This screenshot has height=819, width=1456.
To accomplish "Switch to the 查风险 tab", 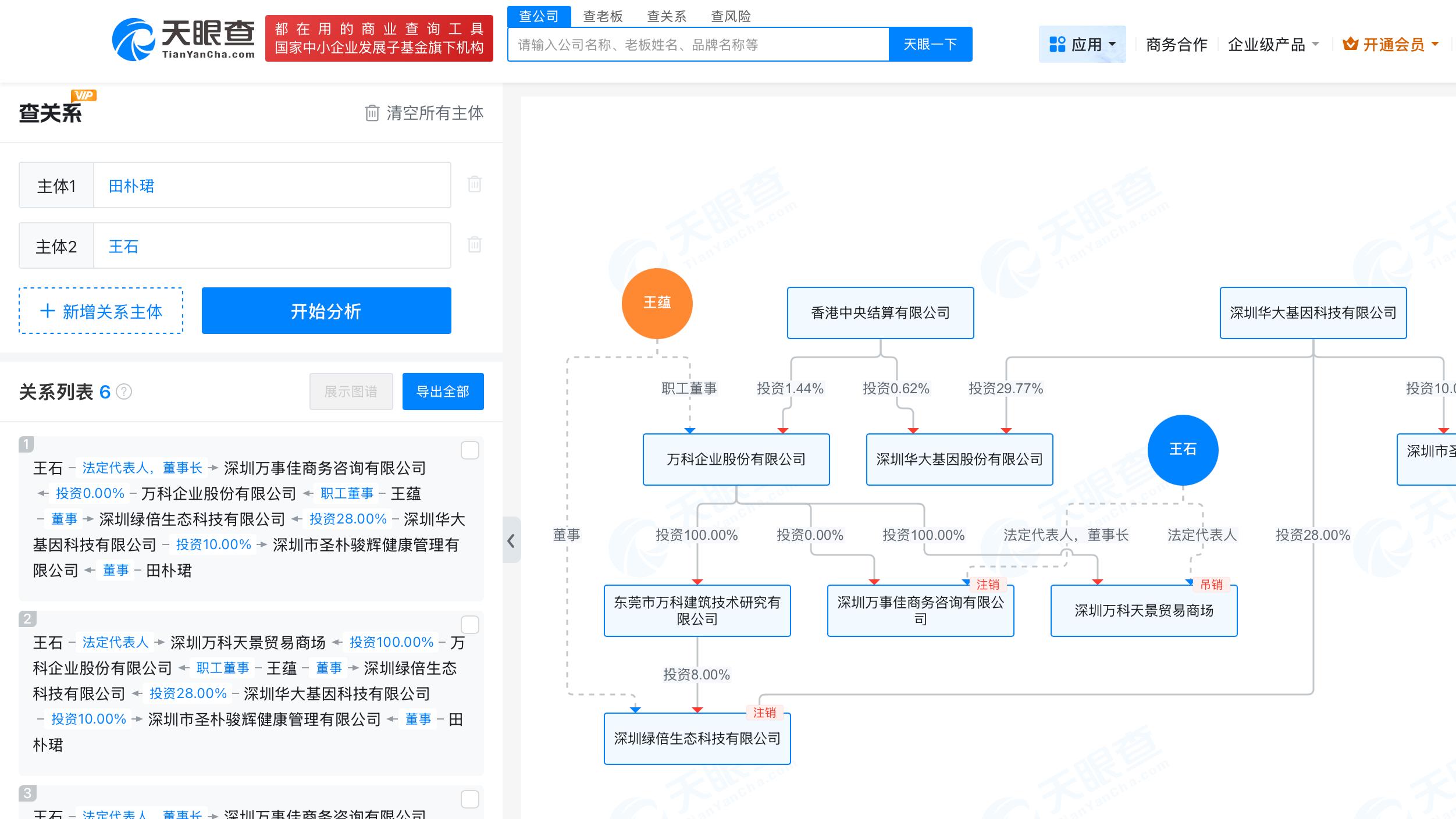I will pos(729,16).
